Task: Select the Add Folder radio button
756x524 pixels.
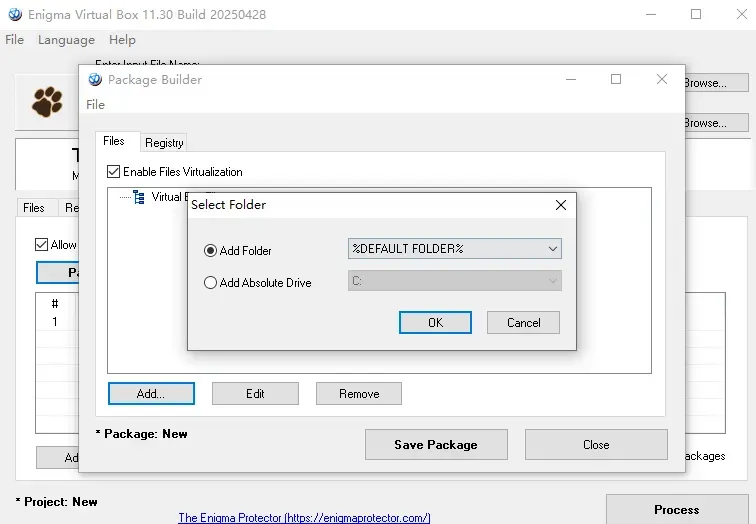Action: (x=210, y=251)
